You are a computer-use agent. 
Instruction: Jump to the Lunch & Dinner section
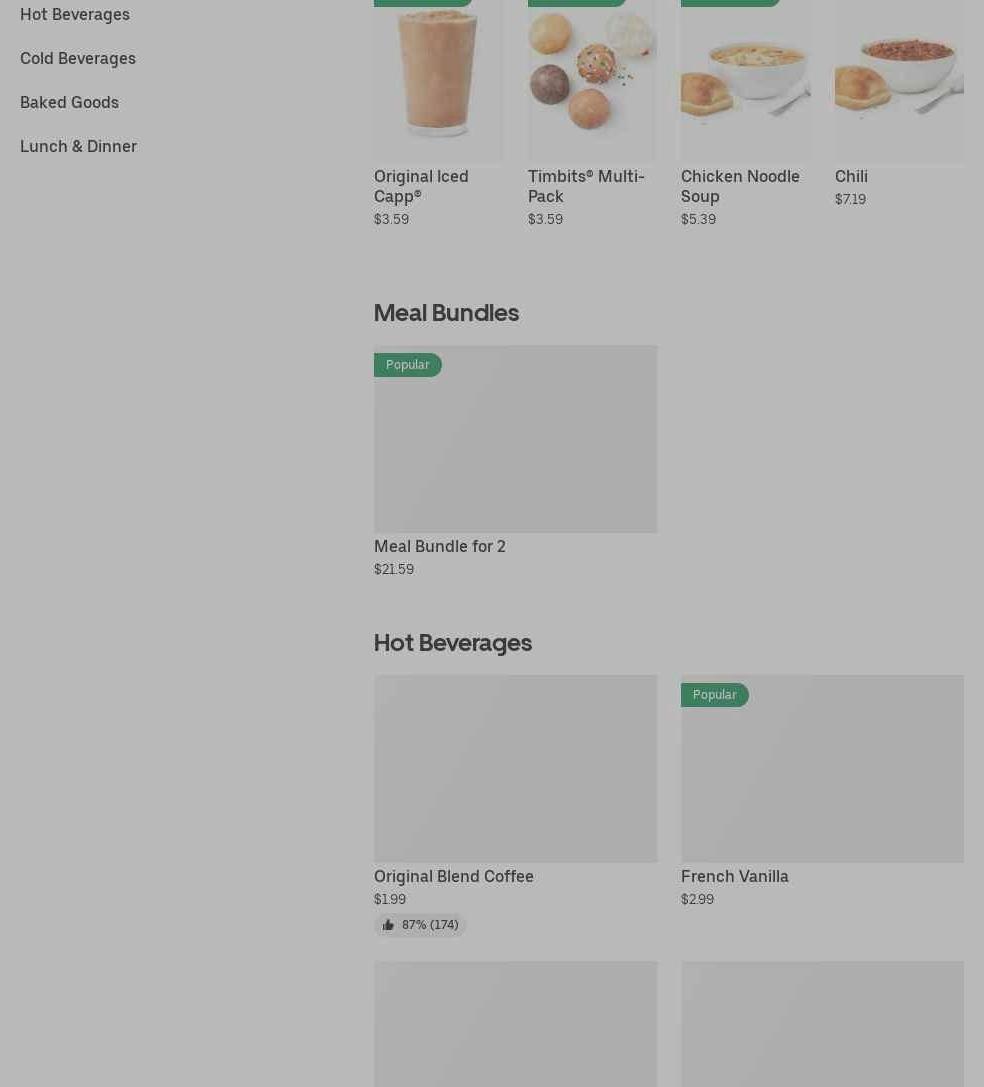78,146
